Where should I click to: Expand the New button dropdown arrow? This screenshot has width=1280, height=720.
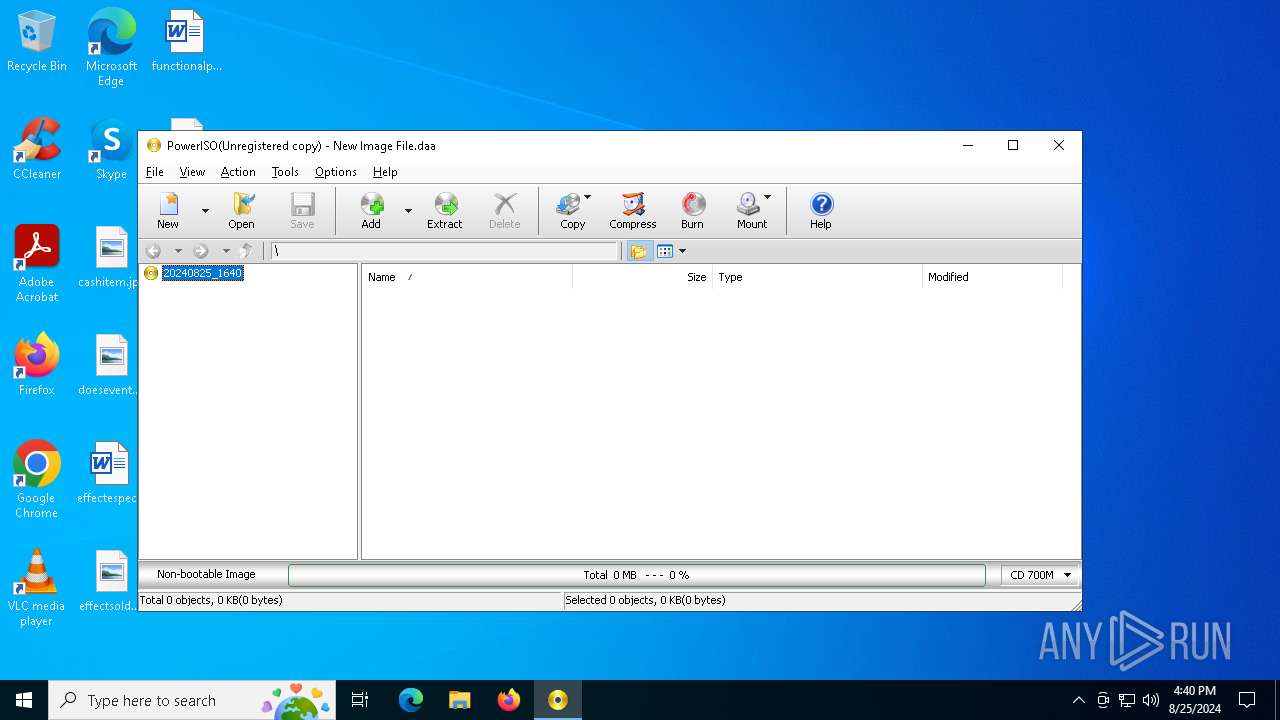(x=205, y=211)
